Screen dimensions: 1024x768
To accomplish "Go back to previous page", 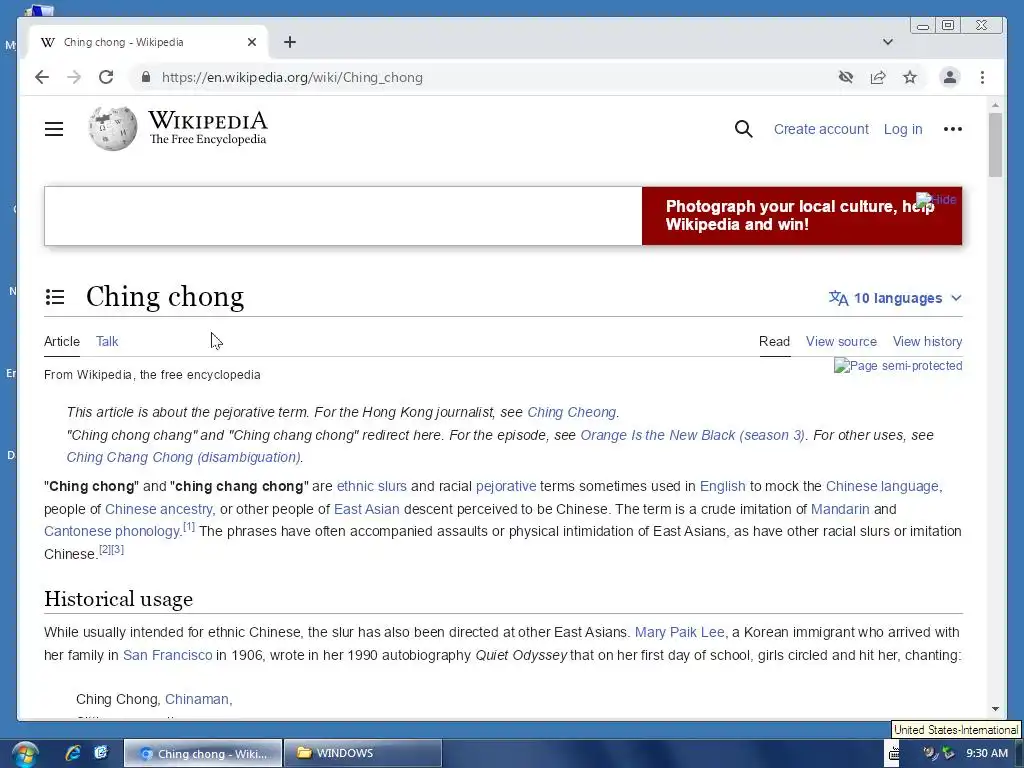I will pos(42,77).
